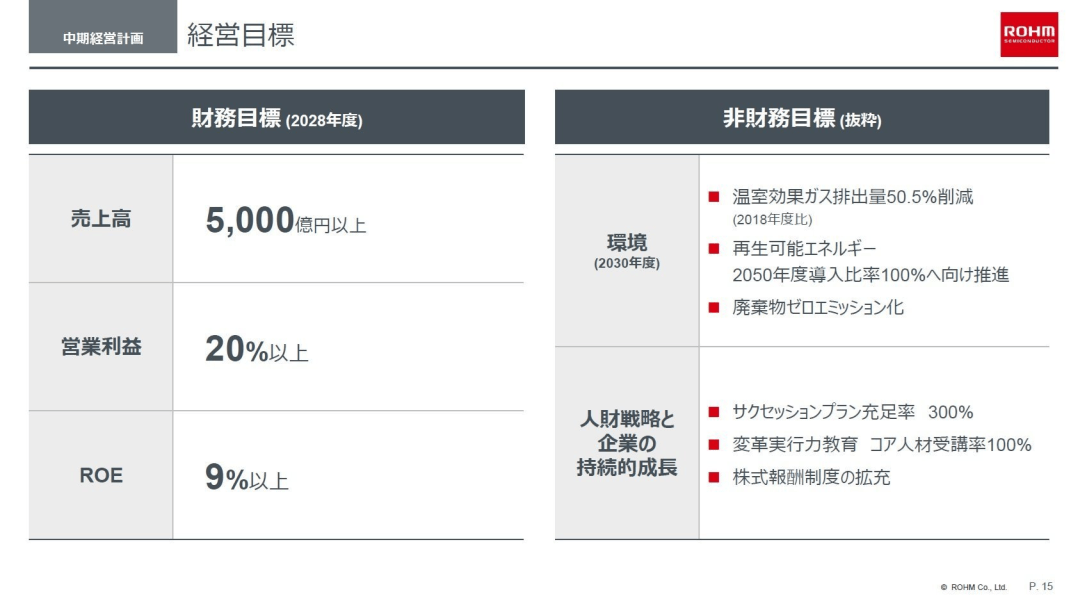Click the 9%以上 ROE target value

tap(247, 479)
